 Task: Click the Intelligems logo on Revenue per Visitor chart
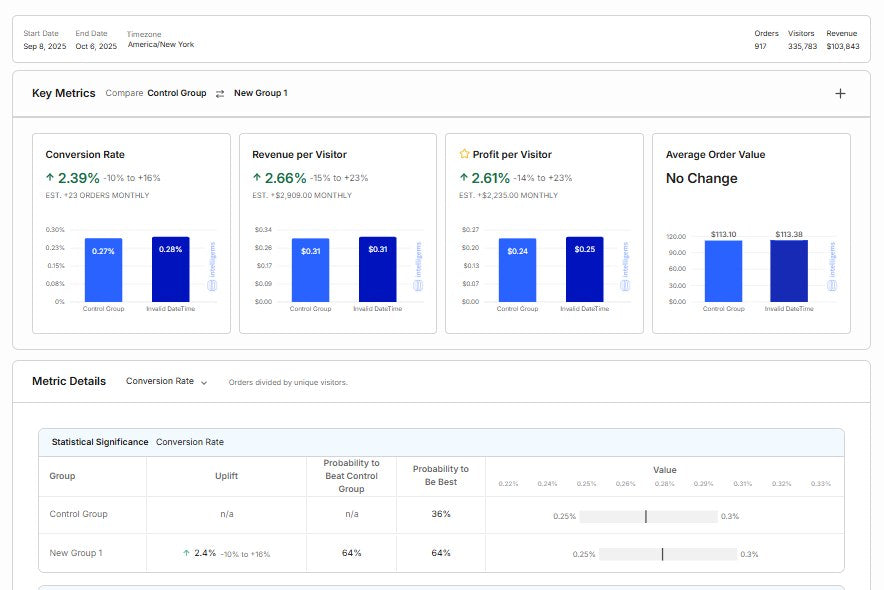(418, 267)
